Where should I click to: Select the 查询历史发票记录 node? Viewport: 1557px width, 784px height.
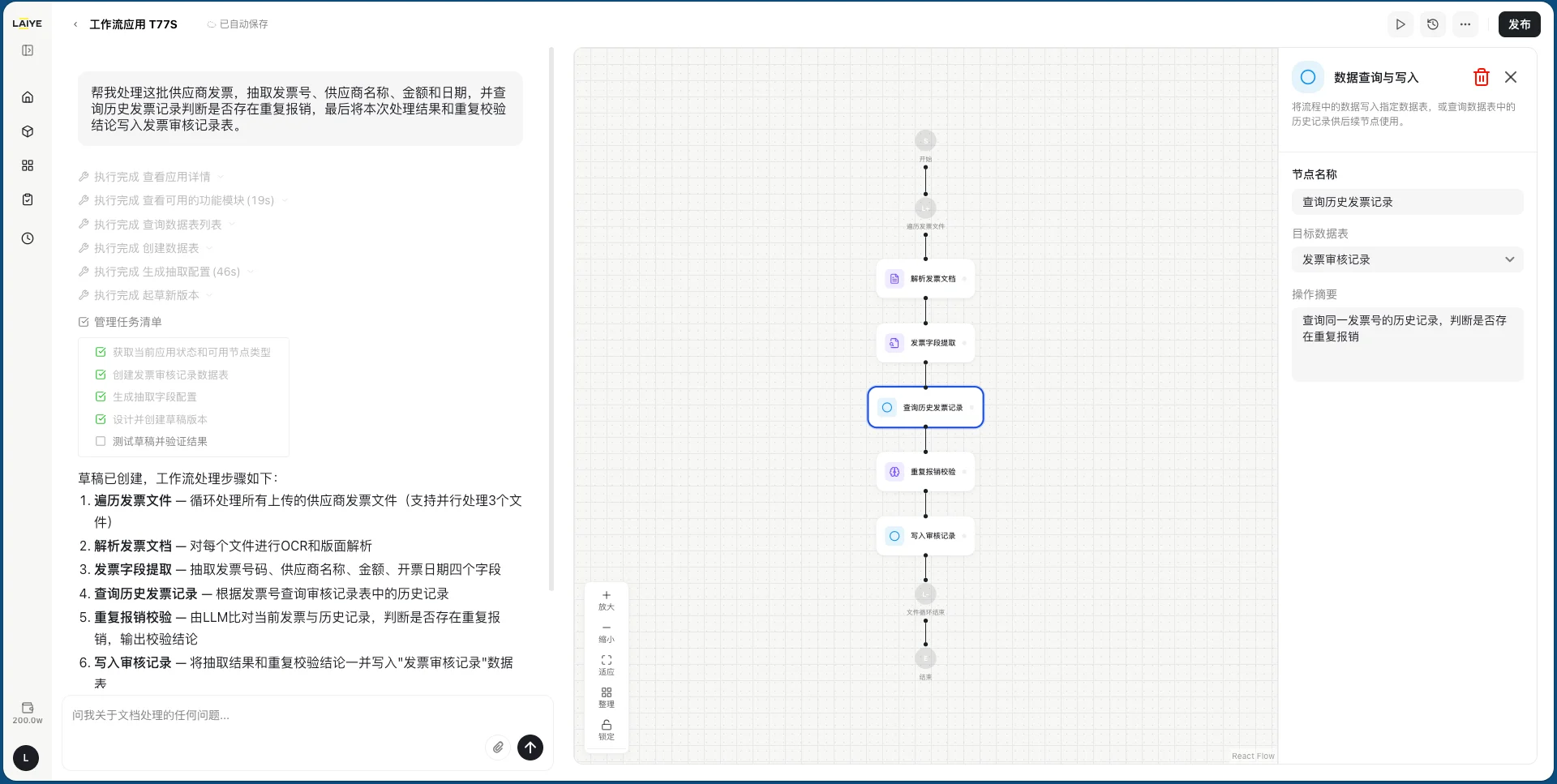[x=925, y=407]
